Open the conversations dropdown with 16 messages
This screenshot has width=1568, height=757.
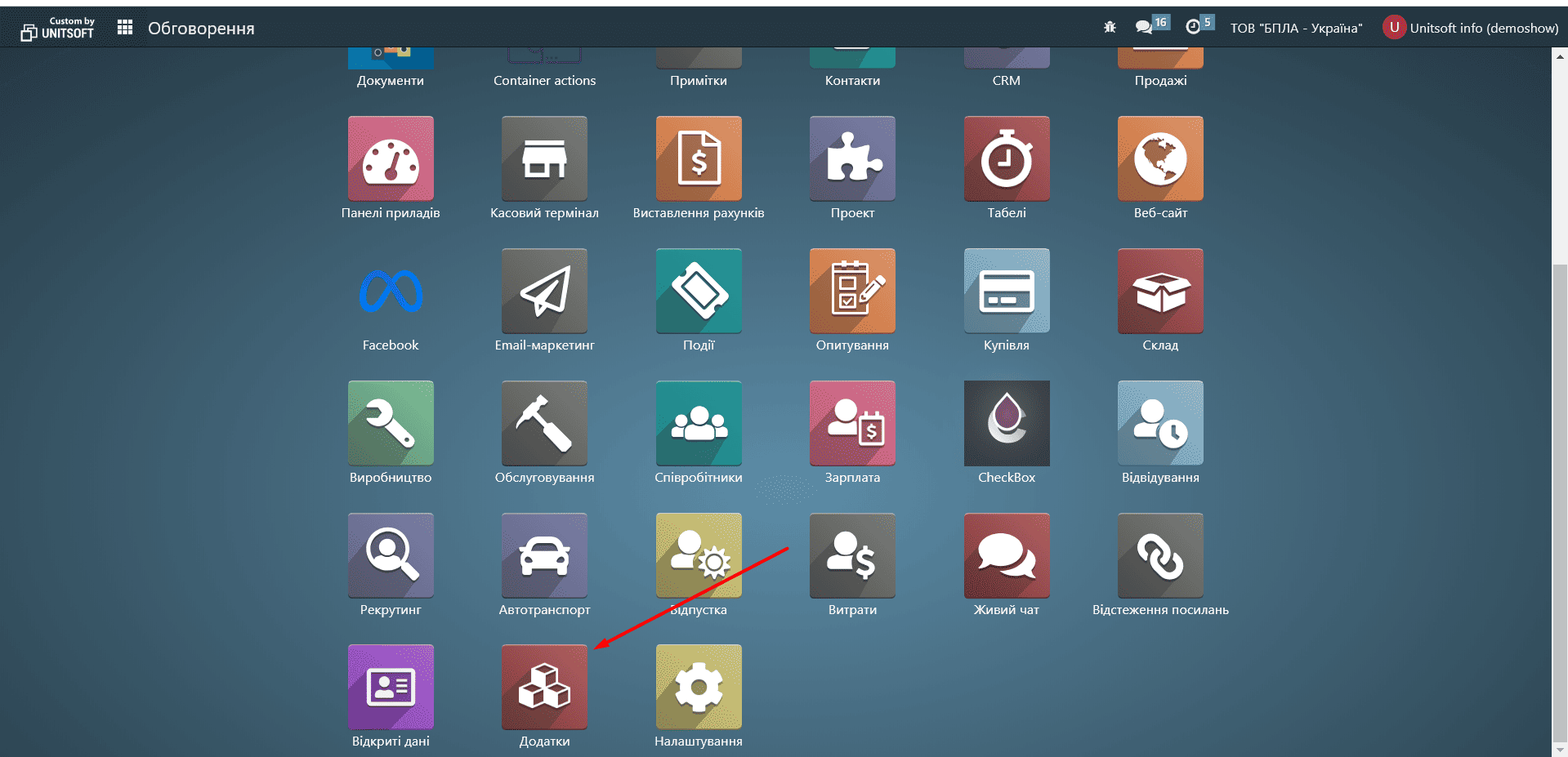click(1145, 27)
